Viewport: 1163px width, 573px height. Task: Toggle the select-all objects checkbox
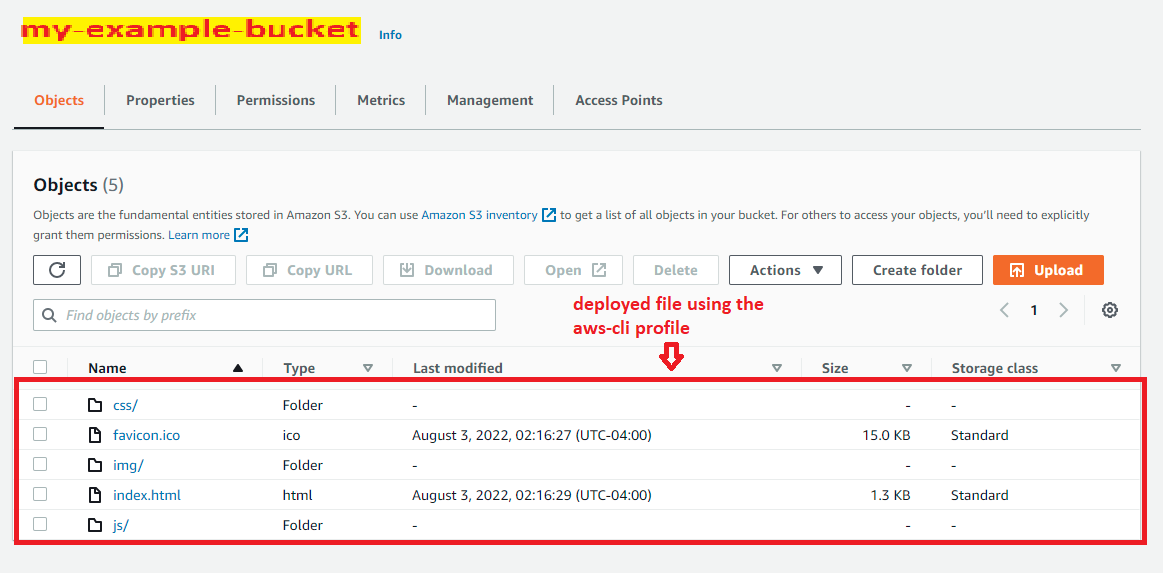(40, 367)
